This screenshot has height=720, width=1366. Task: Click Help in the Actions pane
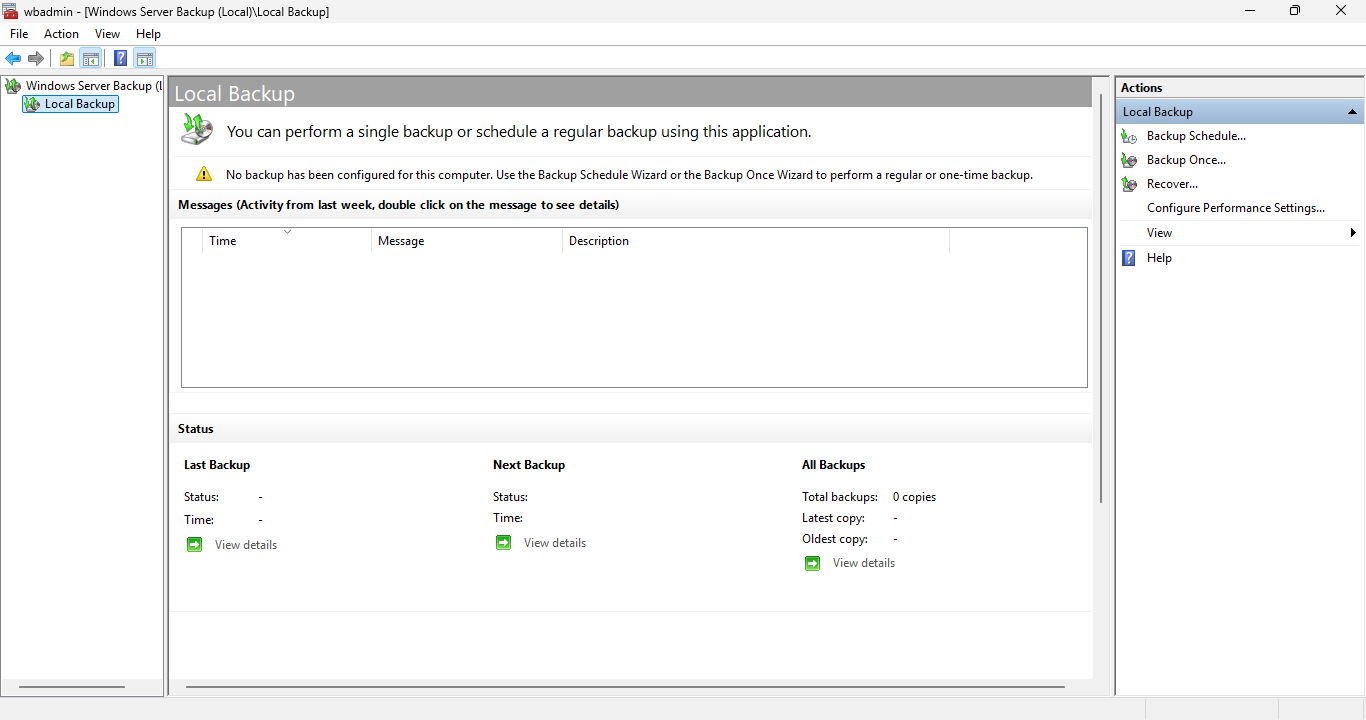point(1159,258)
